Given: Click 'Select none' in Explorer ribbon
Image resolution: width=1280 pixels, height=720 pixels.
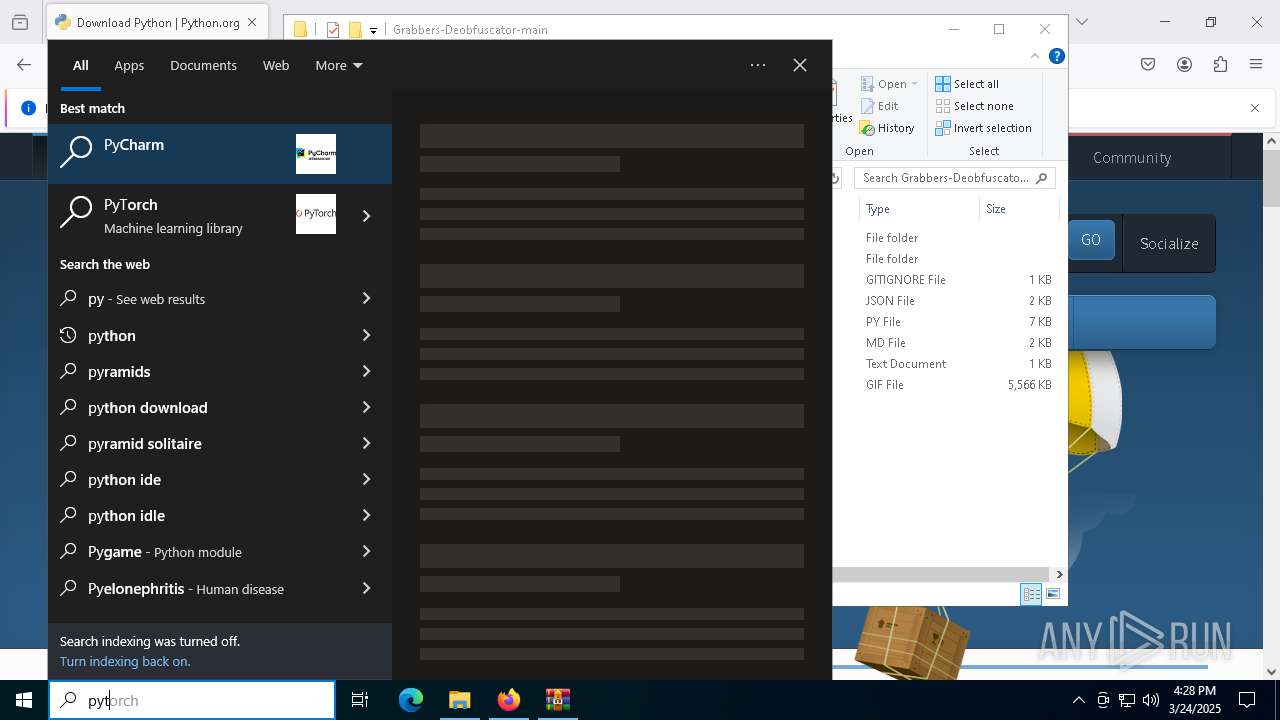Looking at the screenshot, I should tap(974, 106).
